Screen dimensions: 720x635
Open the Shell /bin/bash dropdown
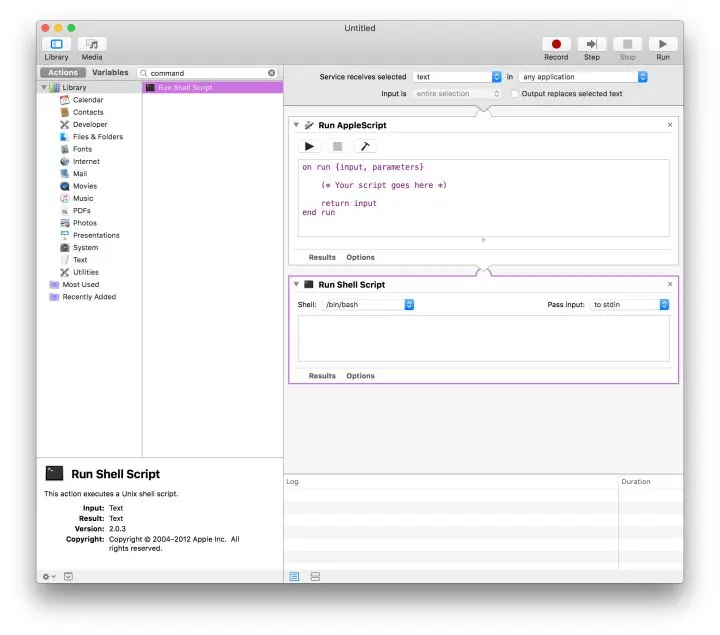[x=368, y=304]
